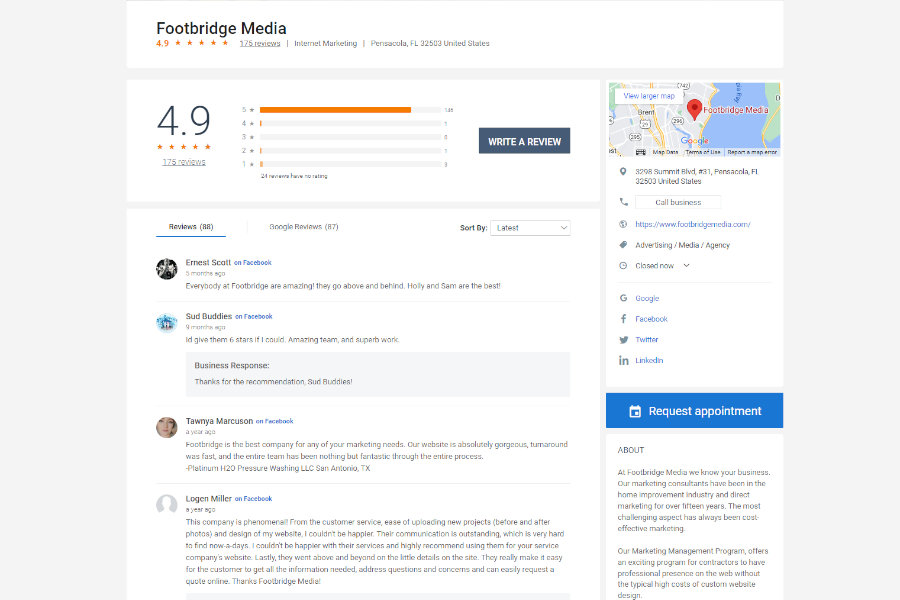The width and height of the screenshot is (900, 600).
Task: Click the Internet Marketing category text
Action: click(325, 44)
